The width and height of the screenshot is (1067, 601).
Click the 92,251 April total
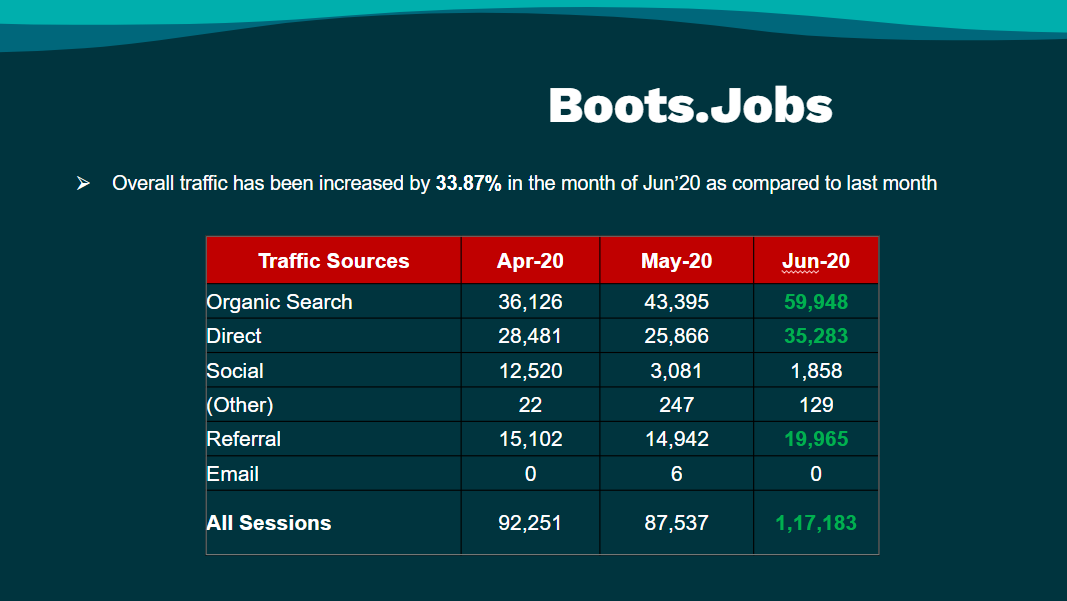(529, 522)
